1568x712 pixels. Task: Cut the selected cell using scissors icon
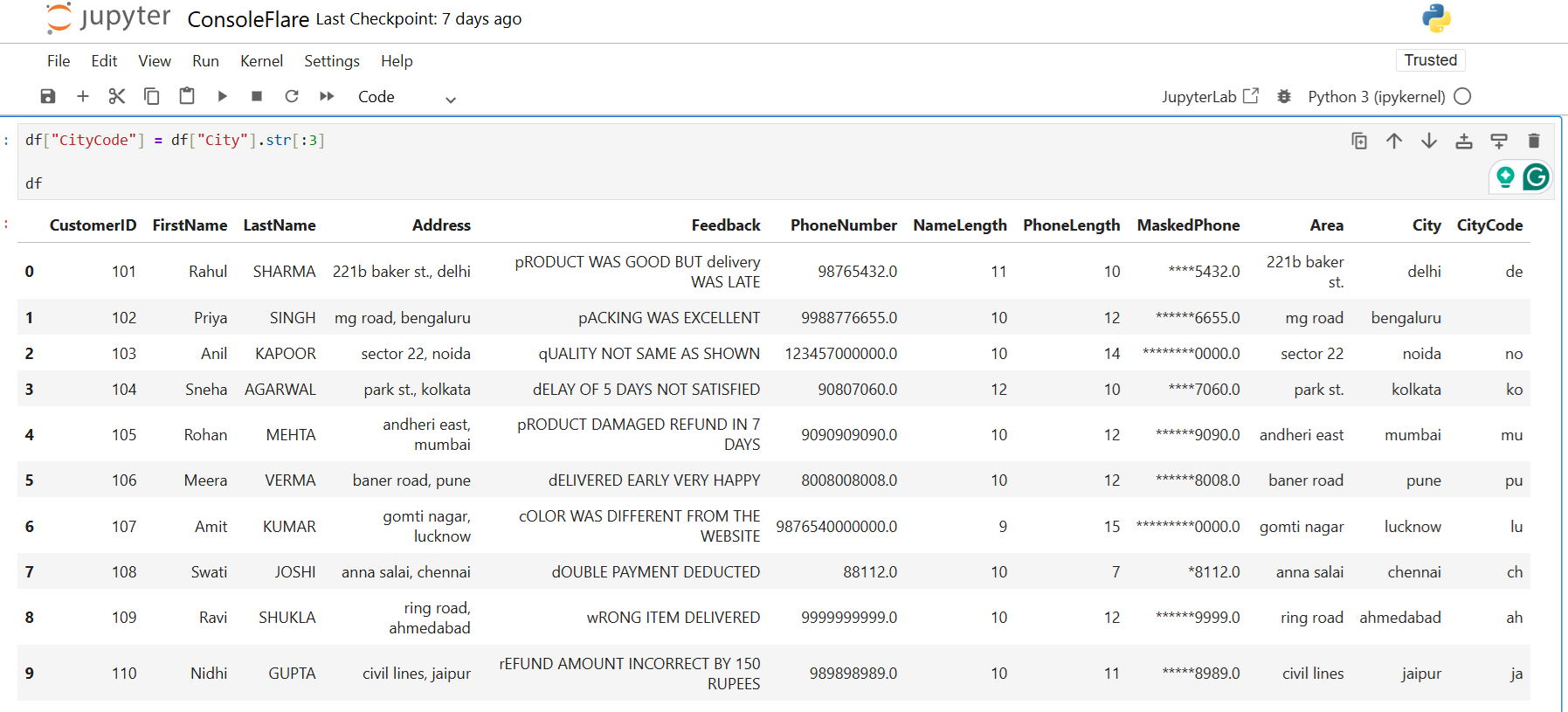117,96
